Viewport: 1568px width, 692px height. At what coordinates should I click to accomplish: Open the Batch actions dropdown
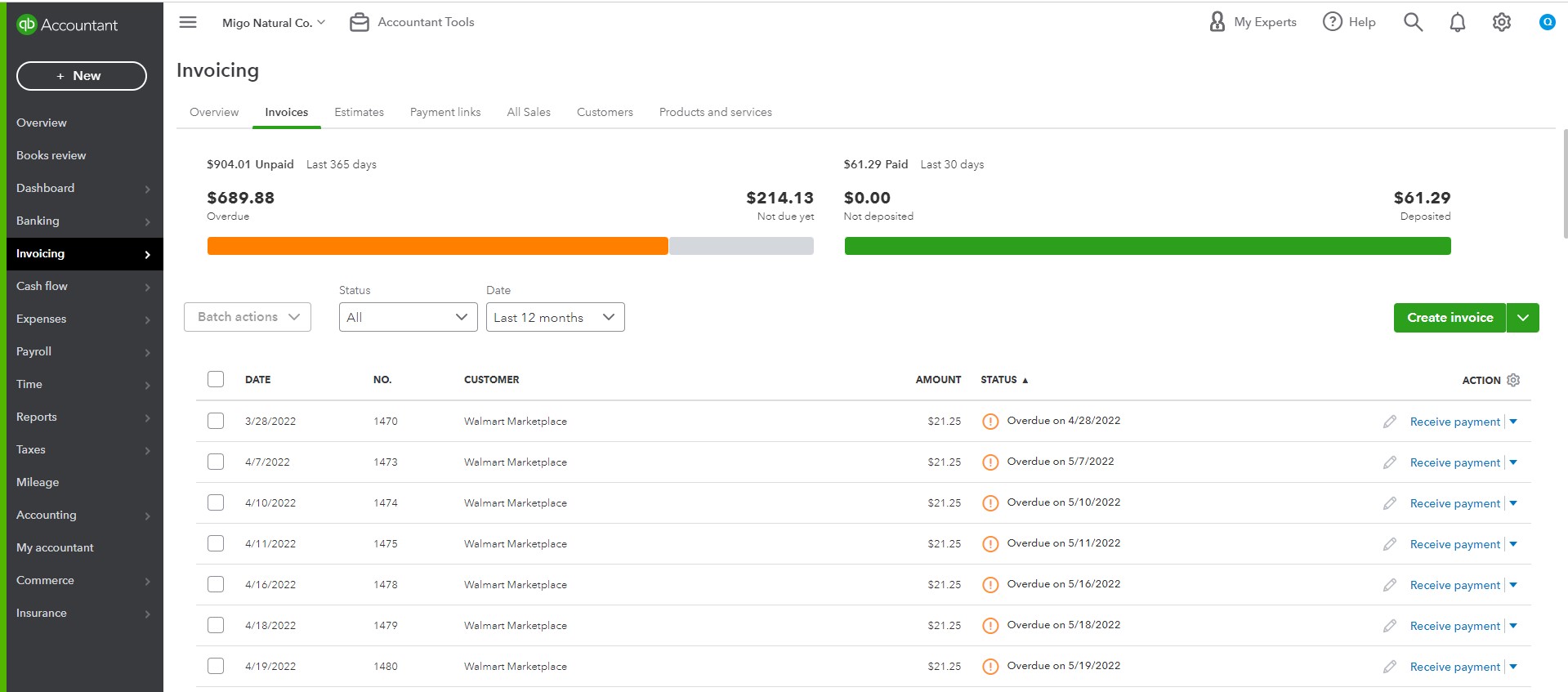[x=248, y=317]
